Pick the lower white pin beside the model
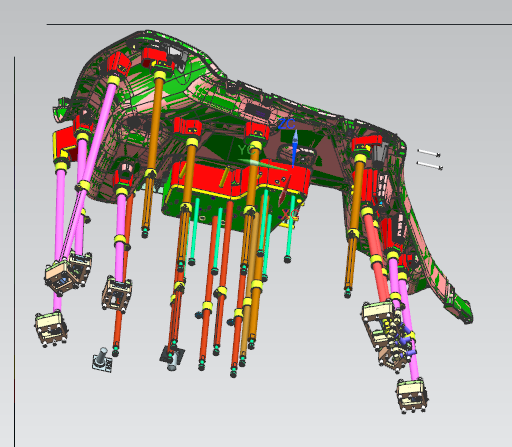Screen dimensions: 512x447 click(430, 165)
